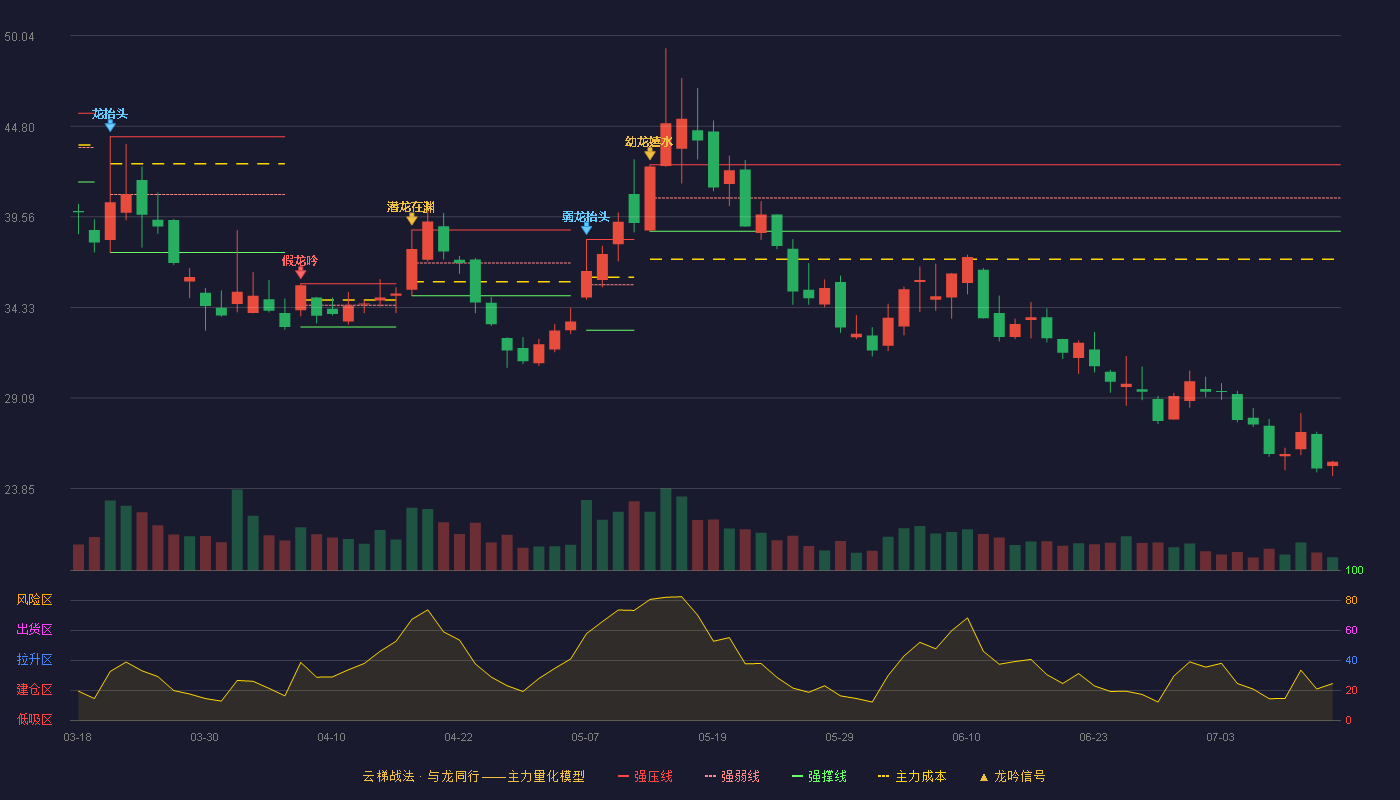Click the 风险区 zone label

pos(34,600)
